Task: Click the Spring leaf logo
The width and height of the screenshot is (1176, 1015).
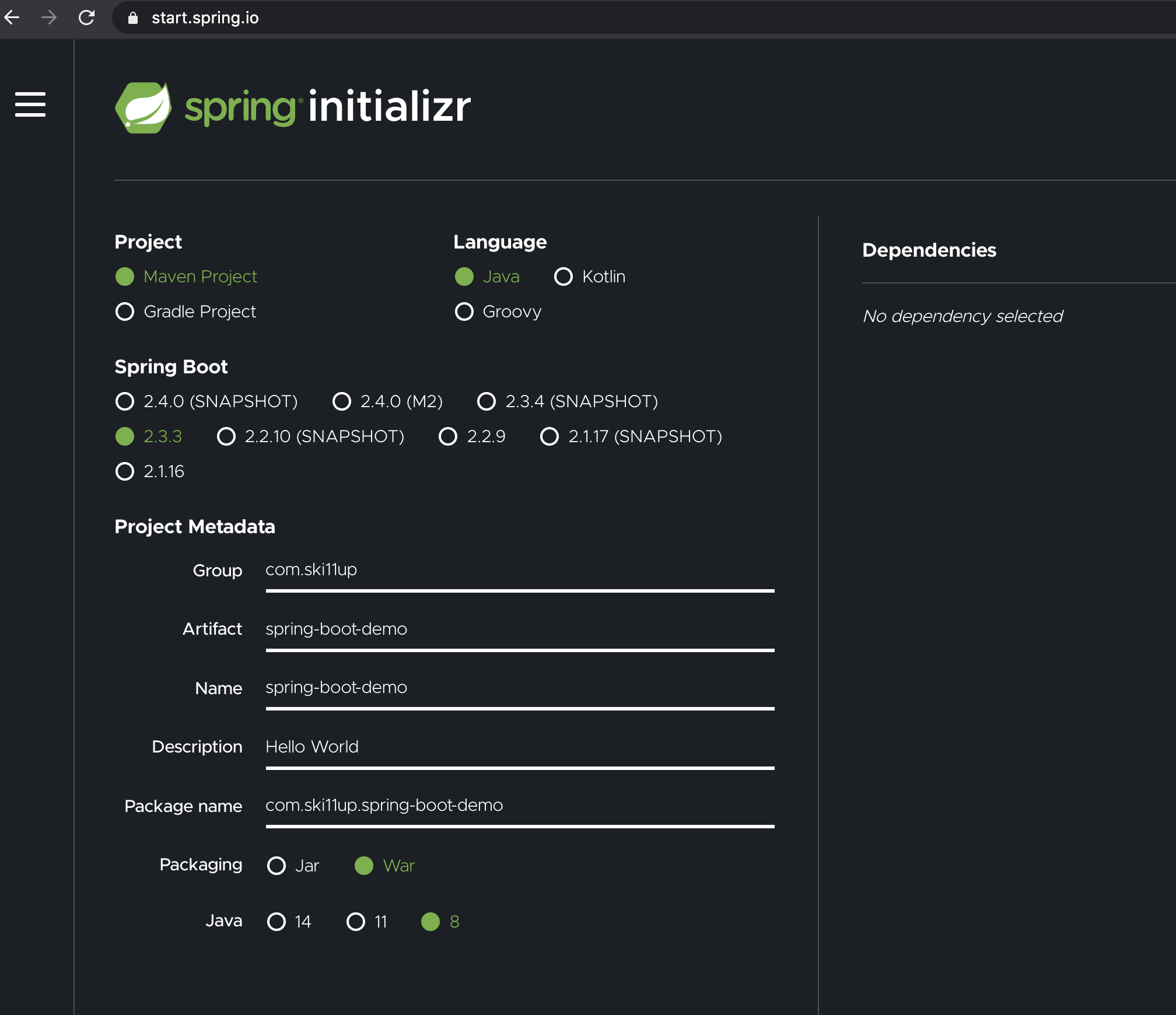Action: click(x=143, y=108)
